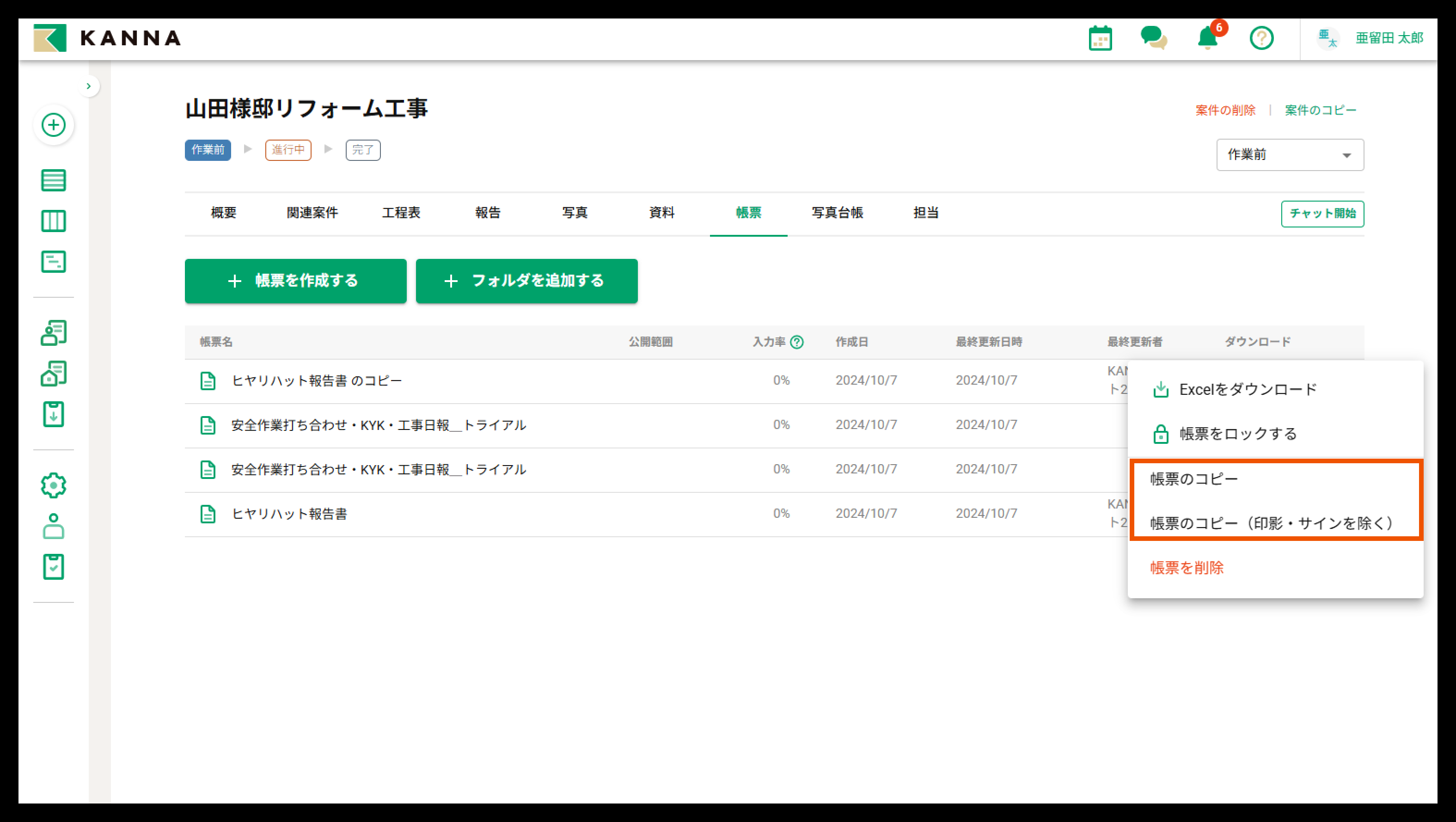Image resolution: width=1456 pixels, height=822 pixels.
Task: Expand the sidebar with chevron arrow
Action: click(88, 86)
